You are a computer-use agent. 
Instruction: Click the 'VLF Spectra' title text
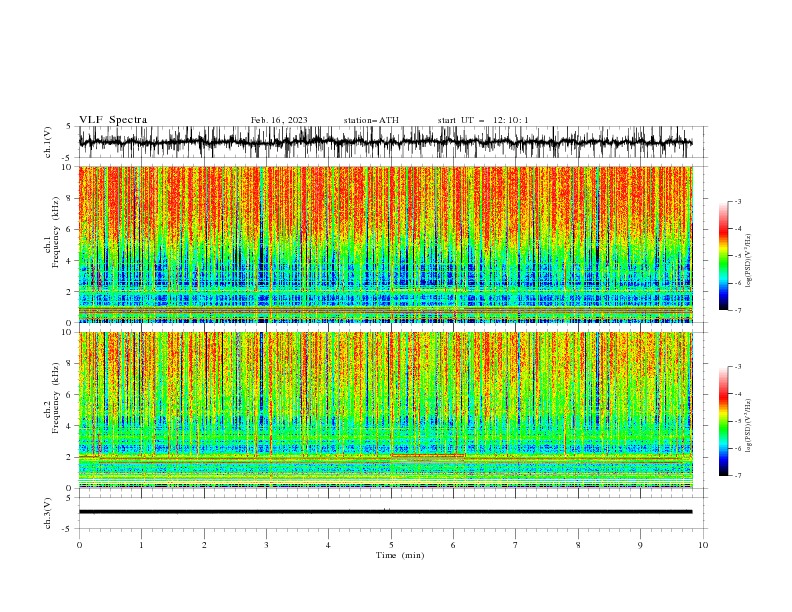[113, 120]
